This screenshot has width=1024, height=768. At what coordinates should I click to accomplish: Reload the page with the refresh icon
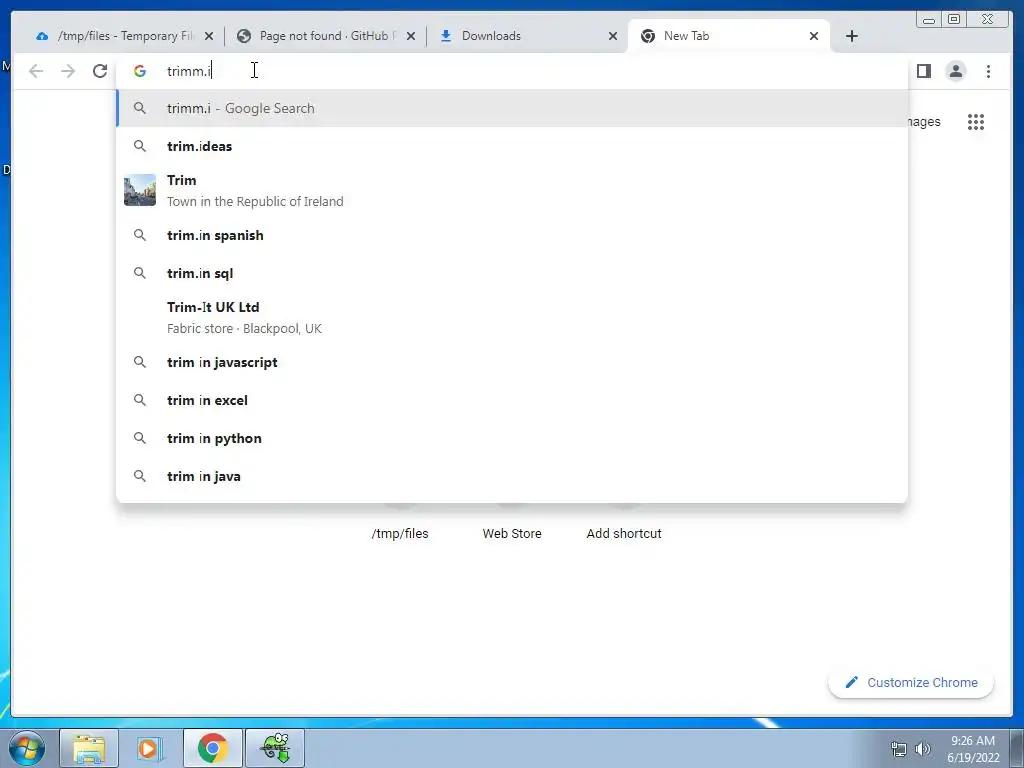(x=100, y=71)
